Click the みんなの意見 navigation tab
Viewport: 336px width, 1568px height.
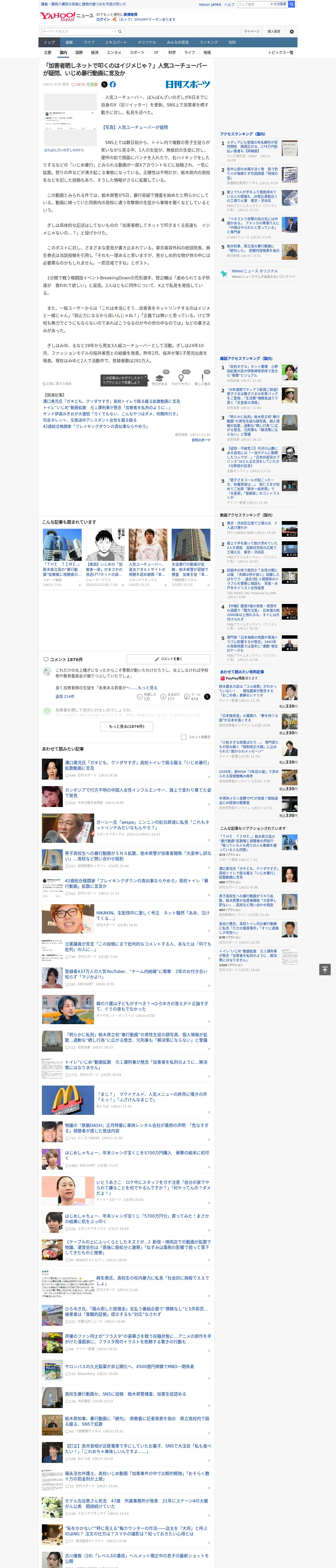click(177, 43)
